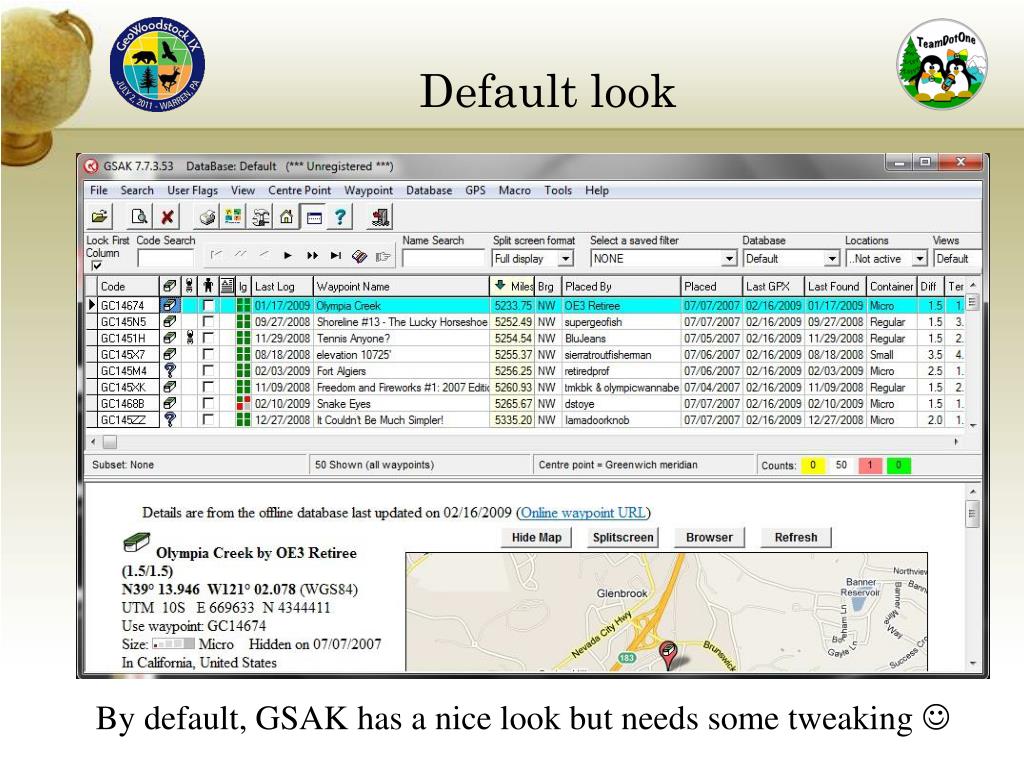Click the yellow count swatch
Image resolution: width=1024 pixels, height=768 pixels.
(813, 465)
